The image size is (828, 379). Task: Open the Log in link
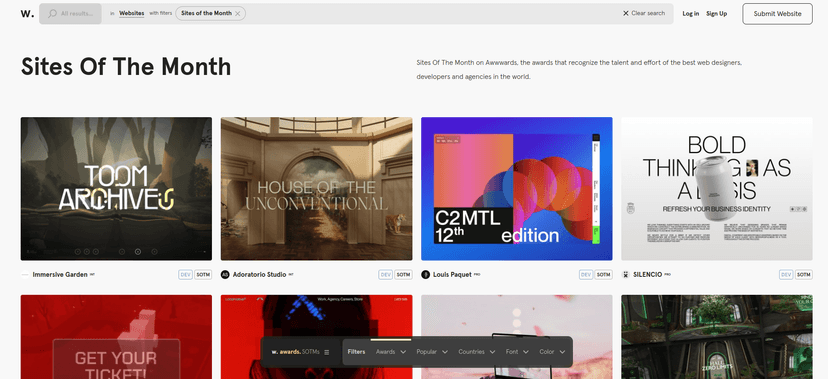pyautogui.click(x=690, y=14)
